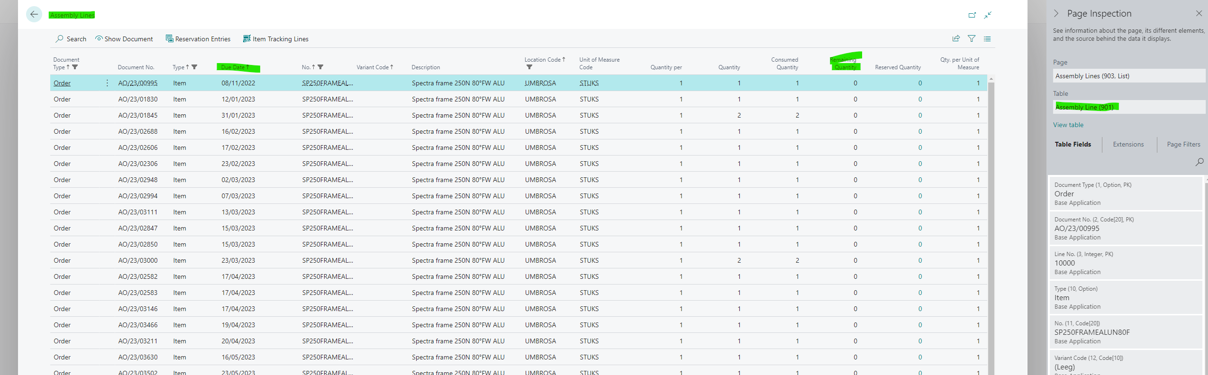Open Show Document action
Image resolution: width=1208 pixels, height=375 pixels.
click(x=124, y=39)
